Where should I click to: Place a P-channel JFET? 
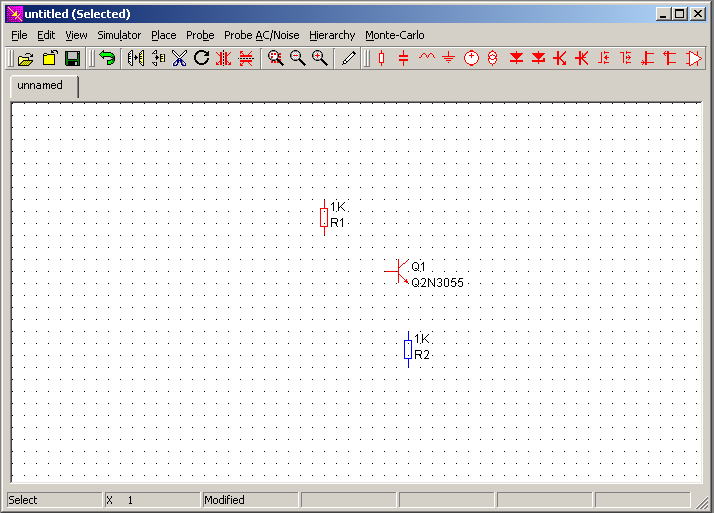point(670,58)
